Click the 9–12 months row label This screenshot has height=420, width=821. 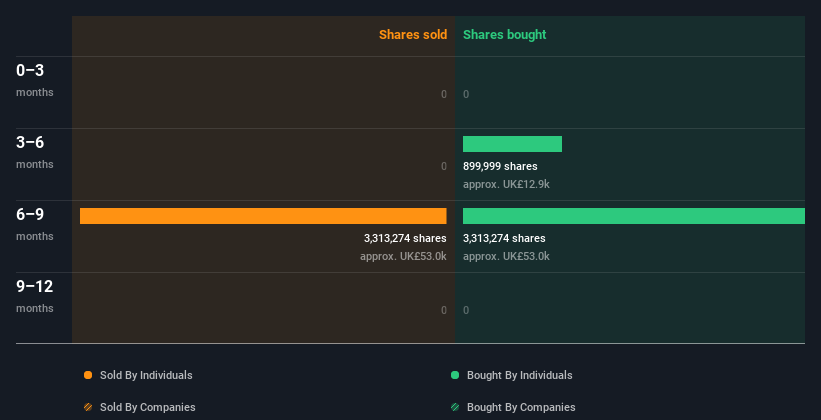pos(35,296)
